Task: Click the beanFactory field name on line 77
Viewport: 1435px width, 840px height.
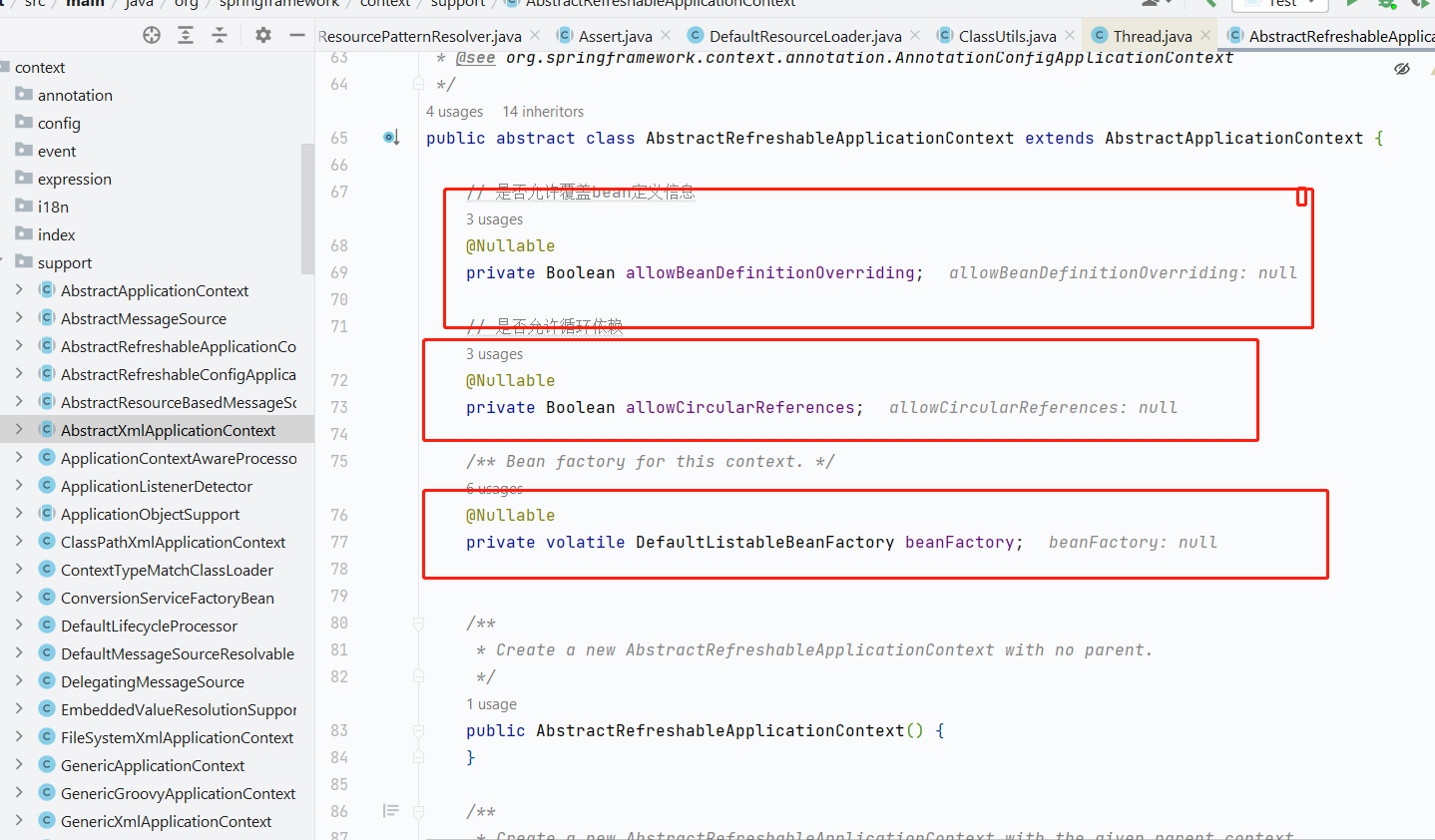Action: 959,542
